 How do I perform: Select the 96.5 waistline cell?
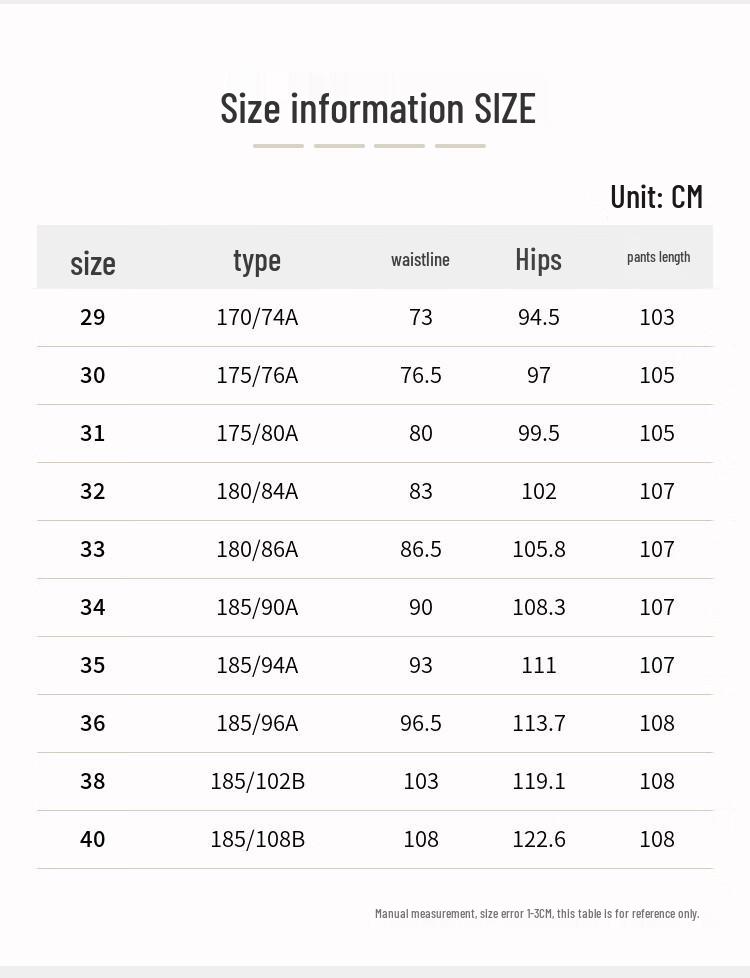(x=420, y=723)
